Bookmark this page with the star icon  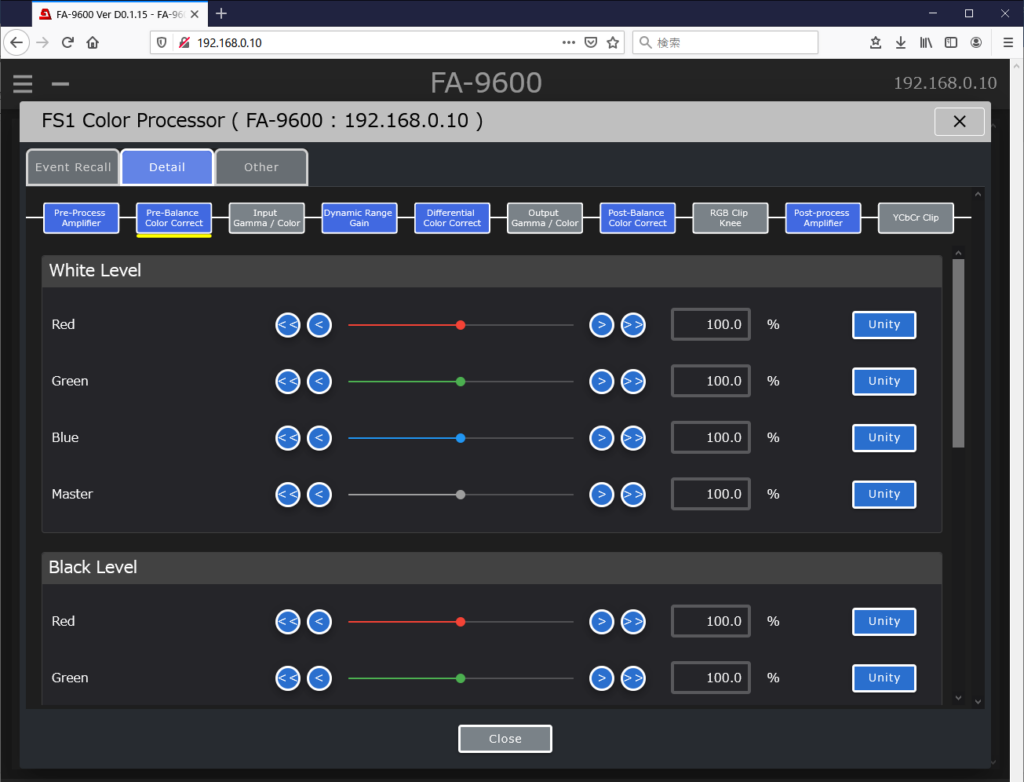(613, 42)
